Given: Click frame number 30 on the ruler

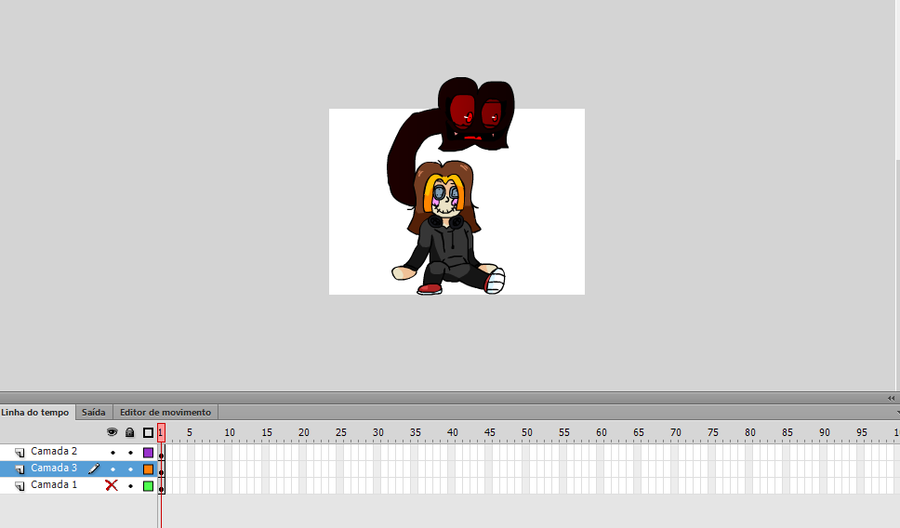Looking at the screenshot, I should [378, 433].
